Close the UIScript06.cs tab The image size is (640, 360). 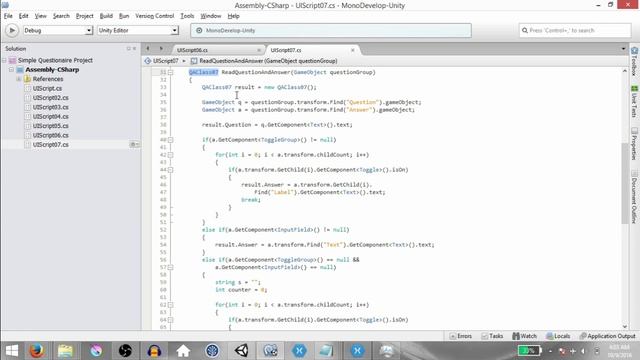point(259,50)
